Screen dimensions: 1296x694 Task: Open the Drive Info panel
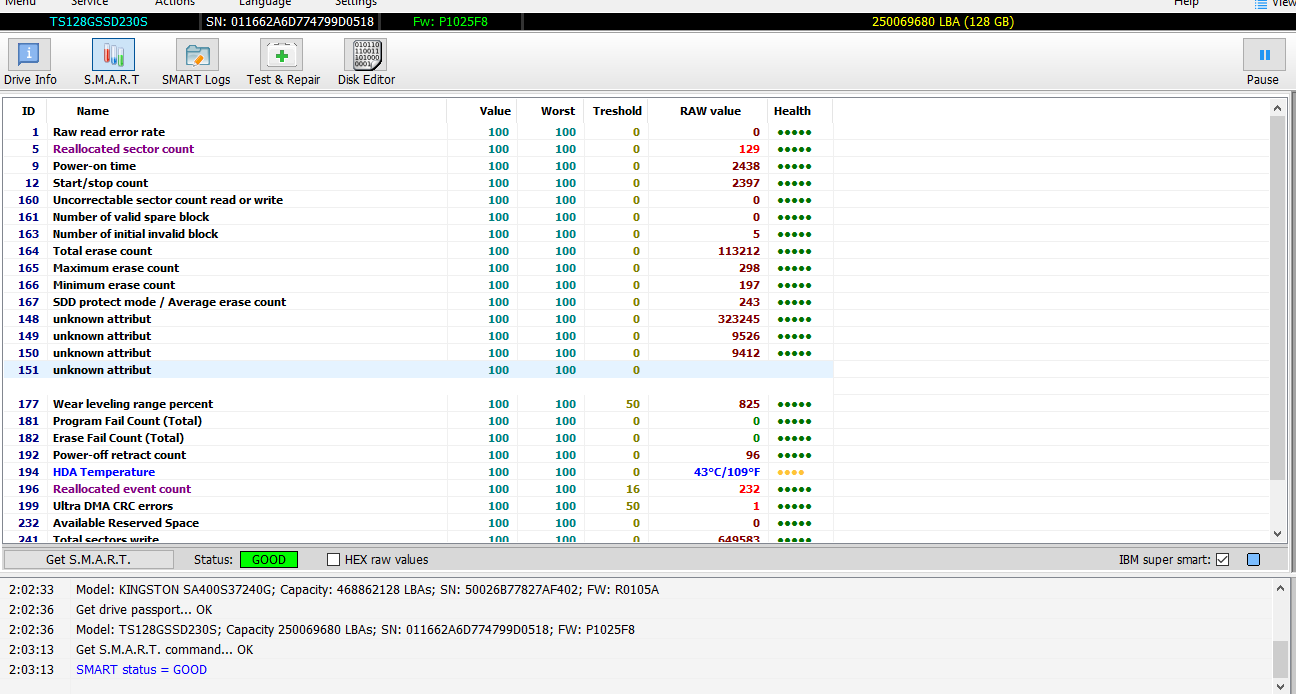[30, 62]
